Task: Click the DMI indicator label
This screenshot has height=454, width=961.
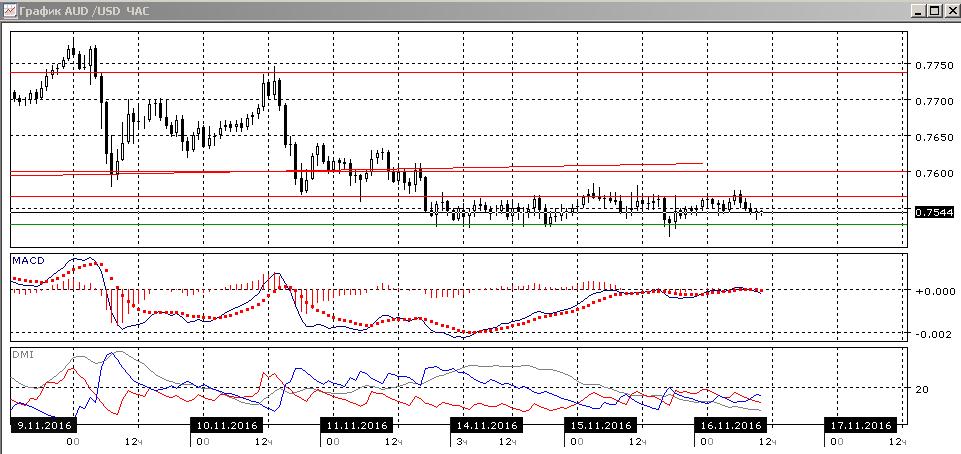Action: (x=22, y=354)
